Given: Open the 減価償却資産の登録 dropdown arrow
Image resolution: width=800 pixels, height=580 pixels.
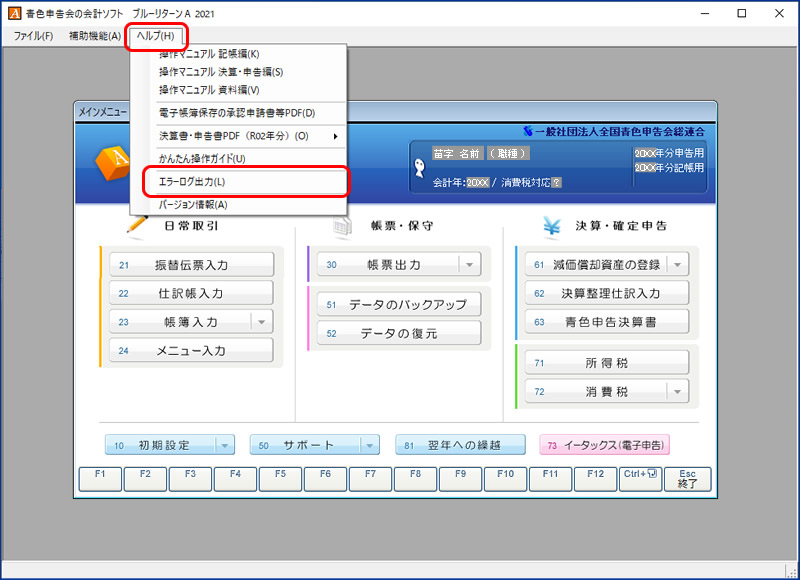Looking at the screenshot, I should 677,265.
